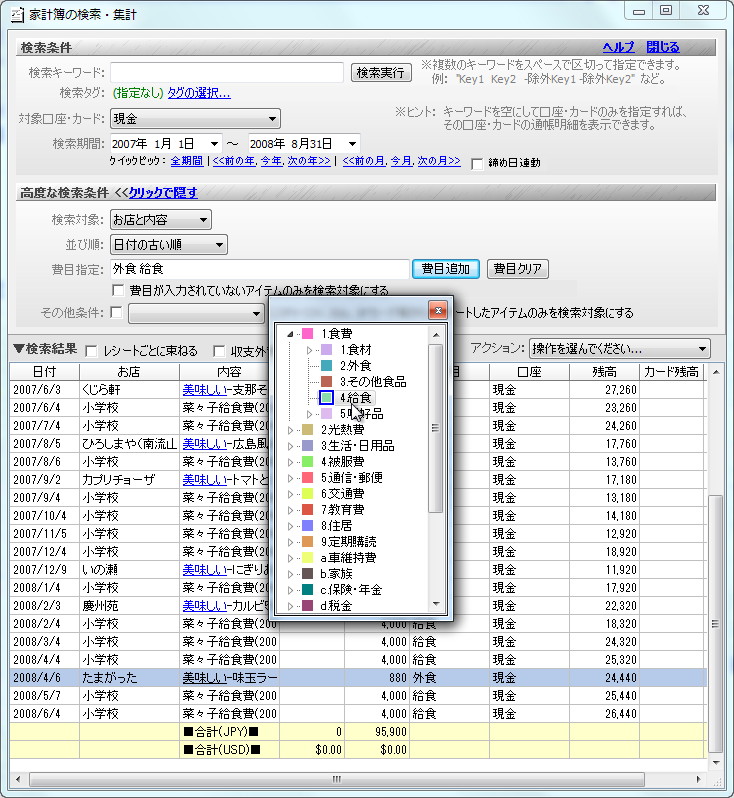Image resolution: width=734 pixels, height=798 pixels.
Task: Select the d.税金 category icon
Action: (307, 606)
